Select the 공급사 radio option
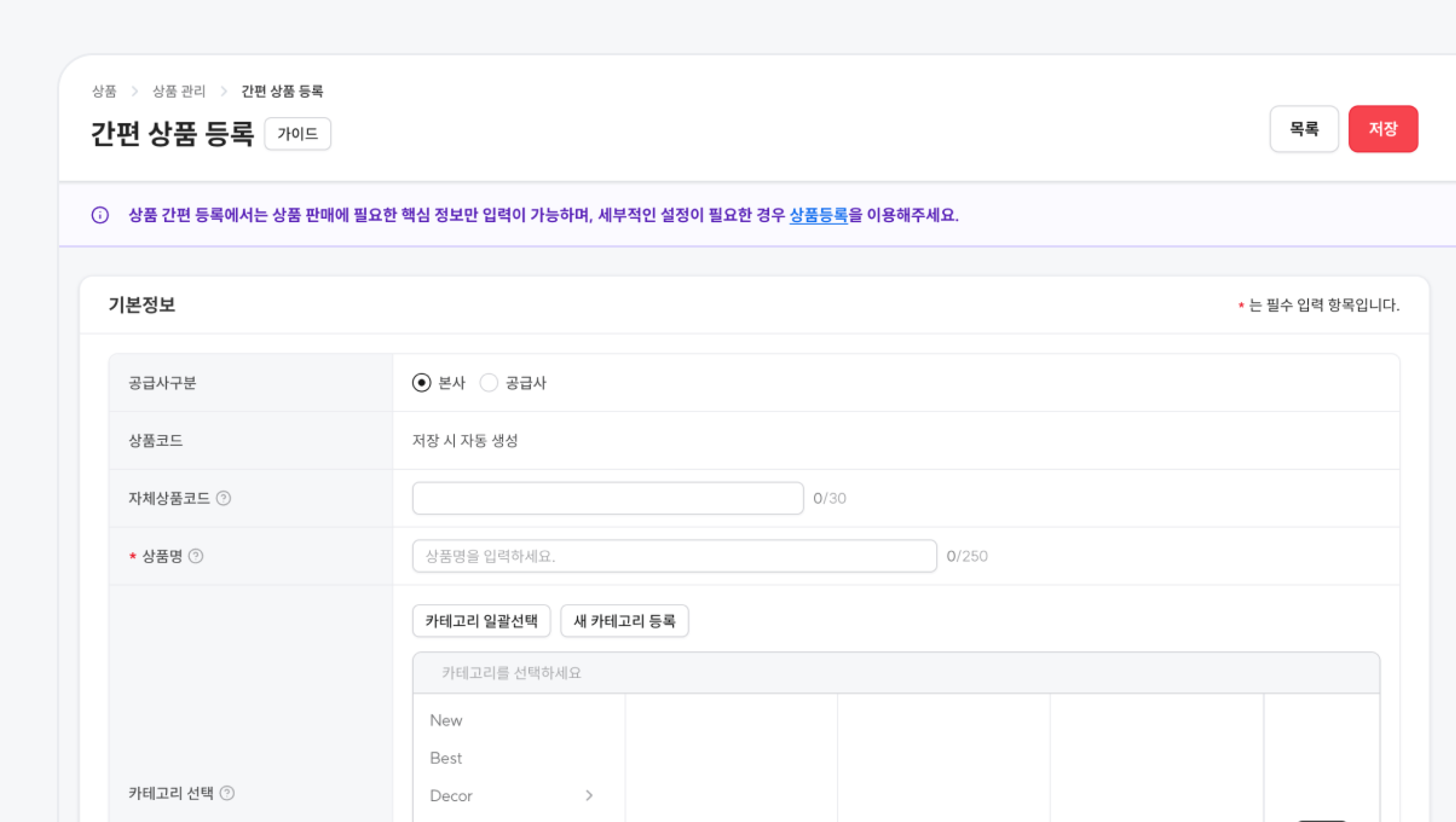The image size is (1456, 822). click(489, 383)
